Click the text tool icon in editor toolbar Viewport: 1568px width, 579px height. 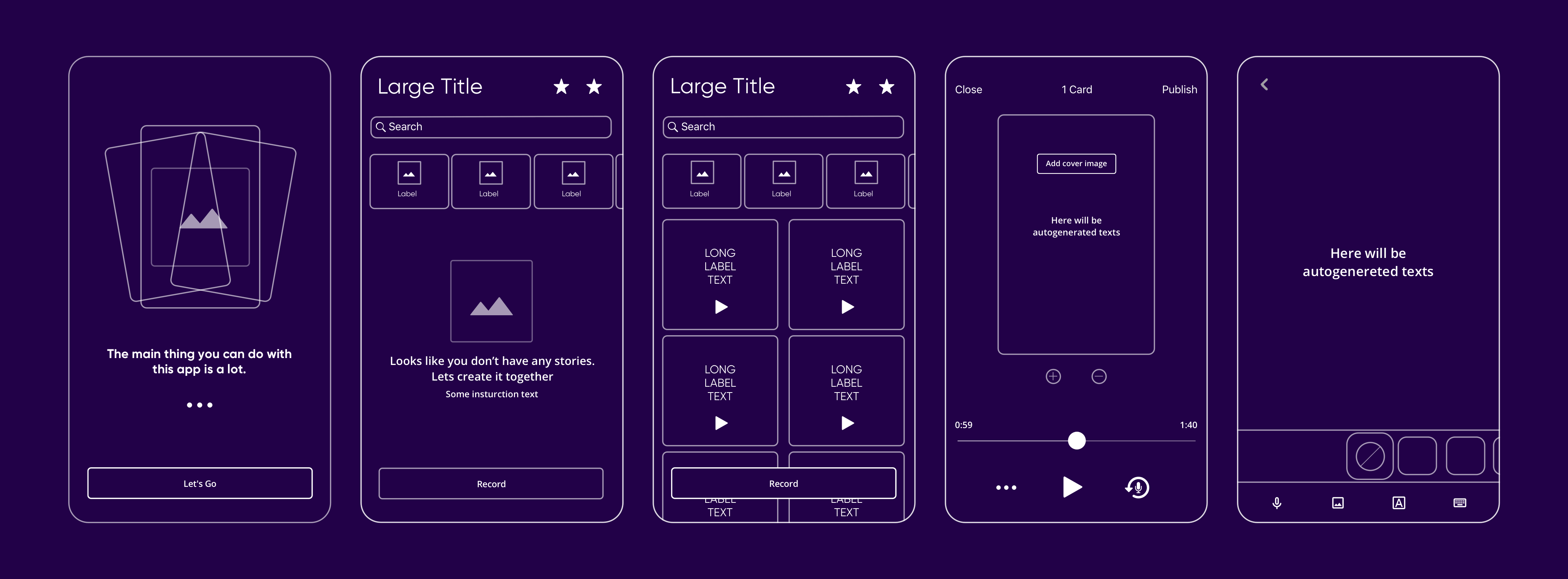click(1399, 504)
